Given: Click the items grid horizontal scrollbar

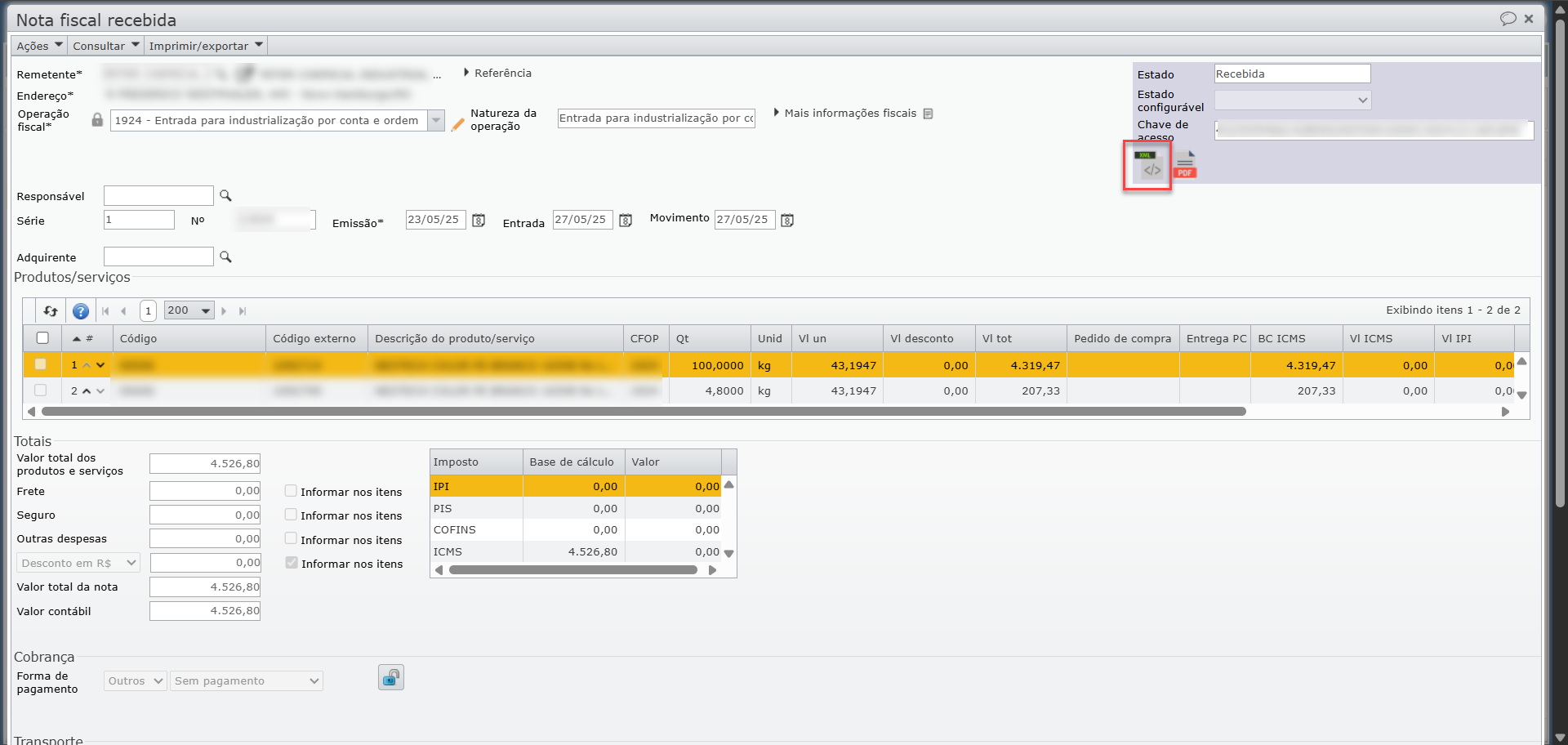Looking at the screenshot, I should click(644, 412).
